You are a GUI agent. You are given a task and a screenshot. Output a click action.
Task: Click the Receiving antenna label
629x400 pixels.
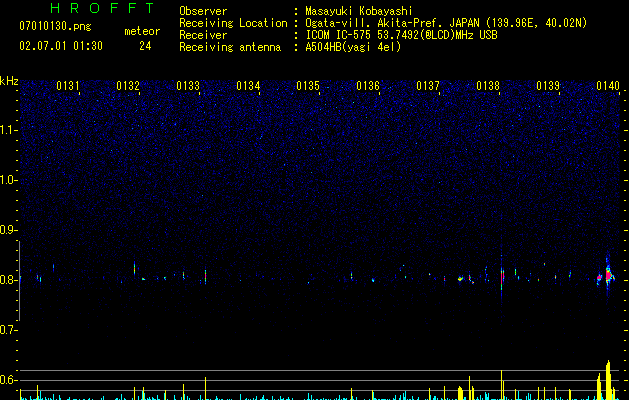[x=230, y=47]
